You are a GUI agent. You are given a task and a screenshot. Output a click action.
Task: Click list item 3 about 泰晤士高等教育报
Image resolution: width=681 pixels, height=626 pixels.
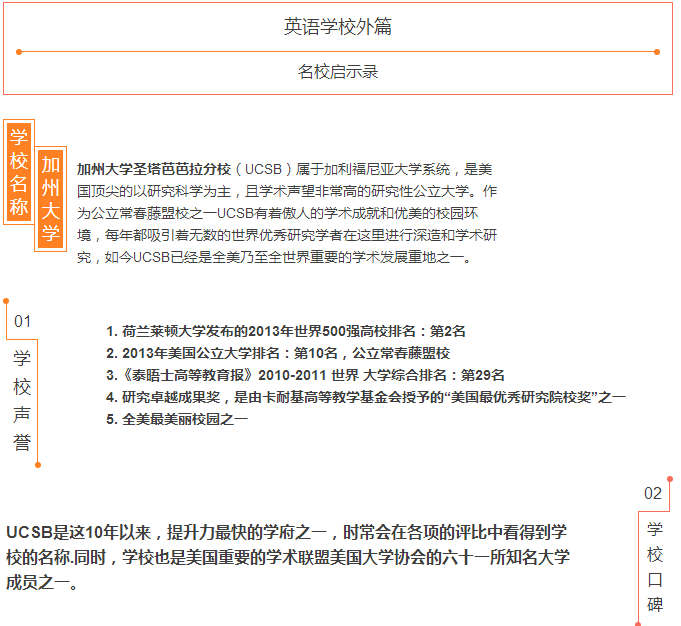305,375
